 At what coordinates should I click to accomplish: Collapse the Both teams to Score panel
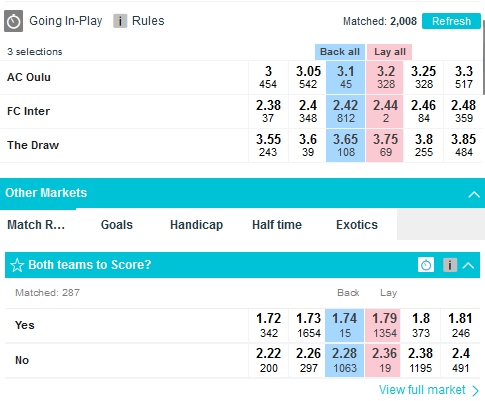469,265
